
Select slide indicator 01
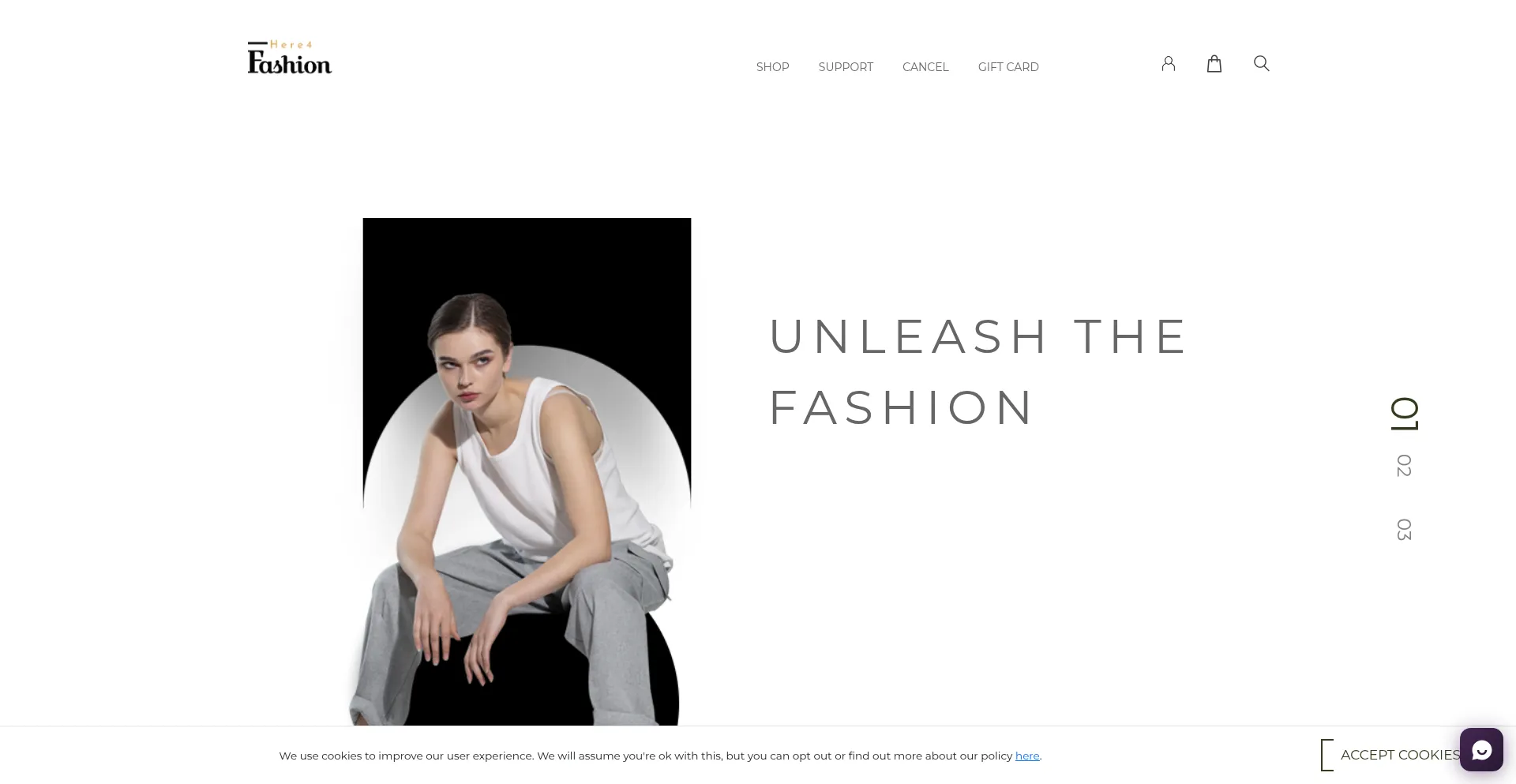click(x=1405, y=414)
